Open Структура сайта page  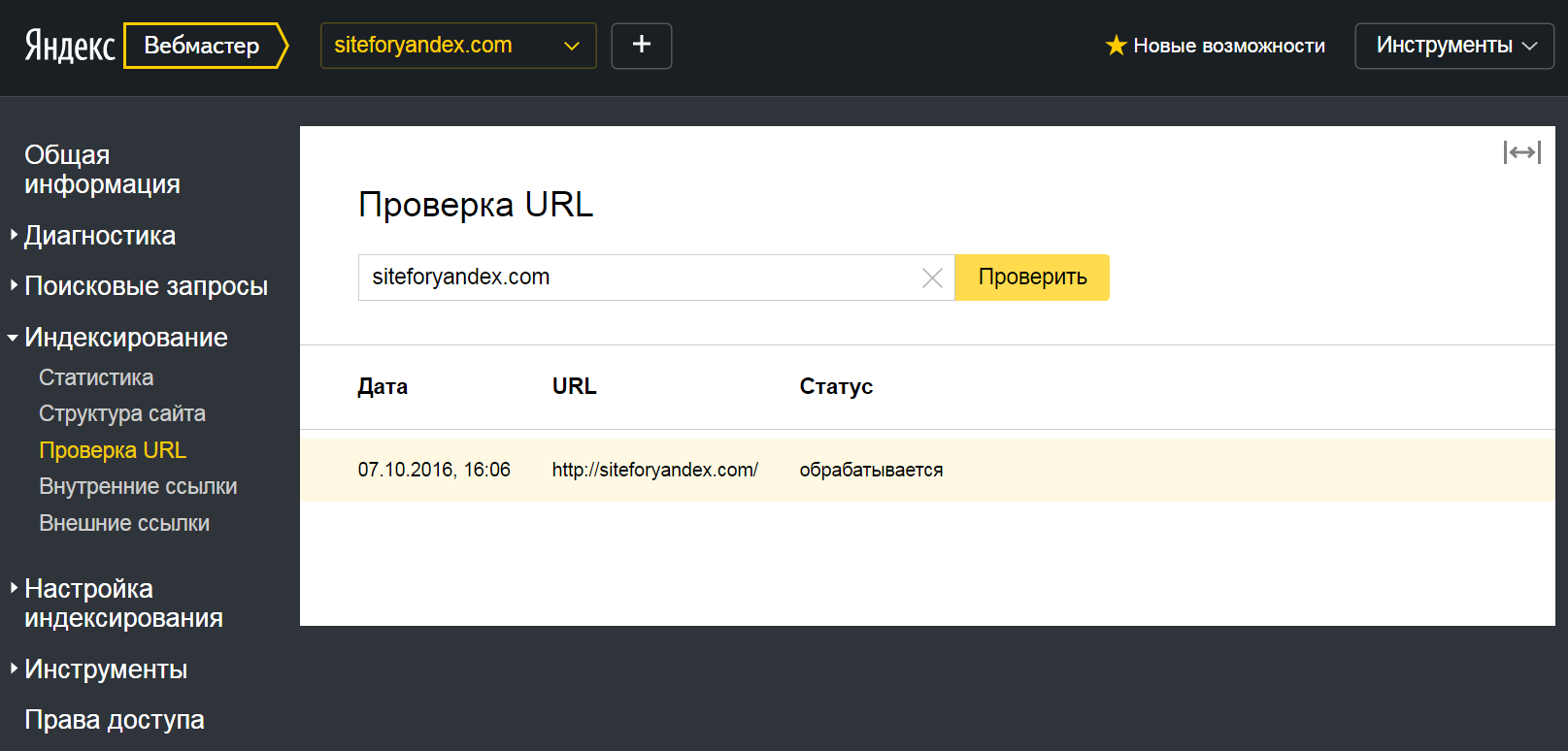tap(122, 414)
